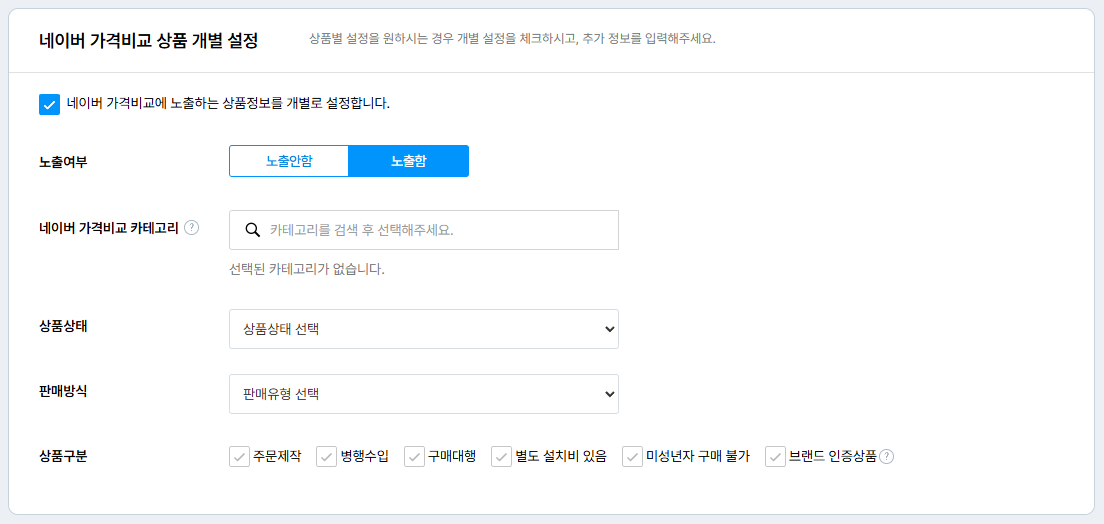Select the 미성년자 구매 불가 checkbox
The height and width of the screenshot is (524, 1104).
633,456
